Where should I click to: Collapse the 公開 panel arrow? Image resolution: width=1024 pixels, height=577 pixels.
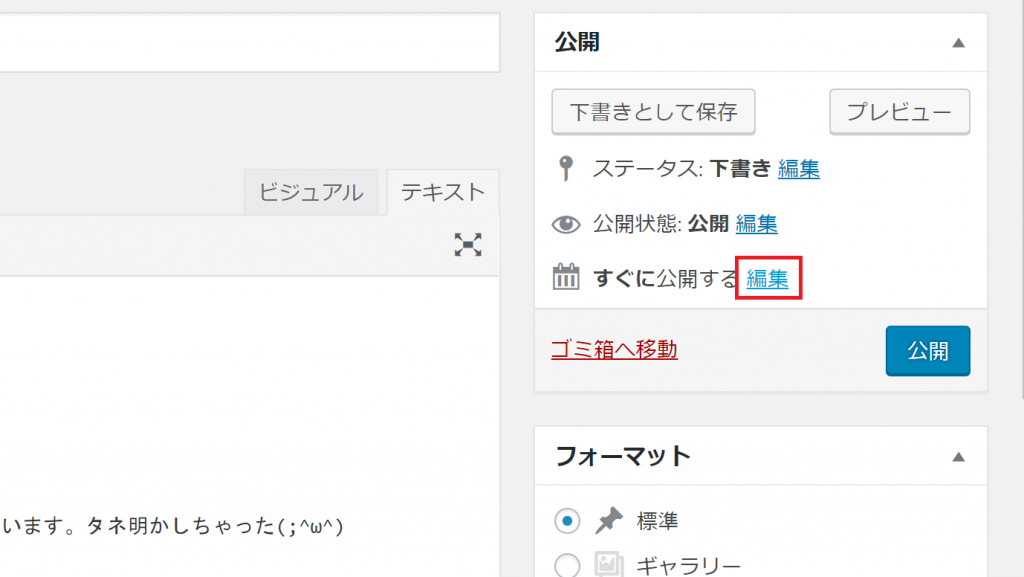point(958,43)
